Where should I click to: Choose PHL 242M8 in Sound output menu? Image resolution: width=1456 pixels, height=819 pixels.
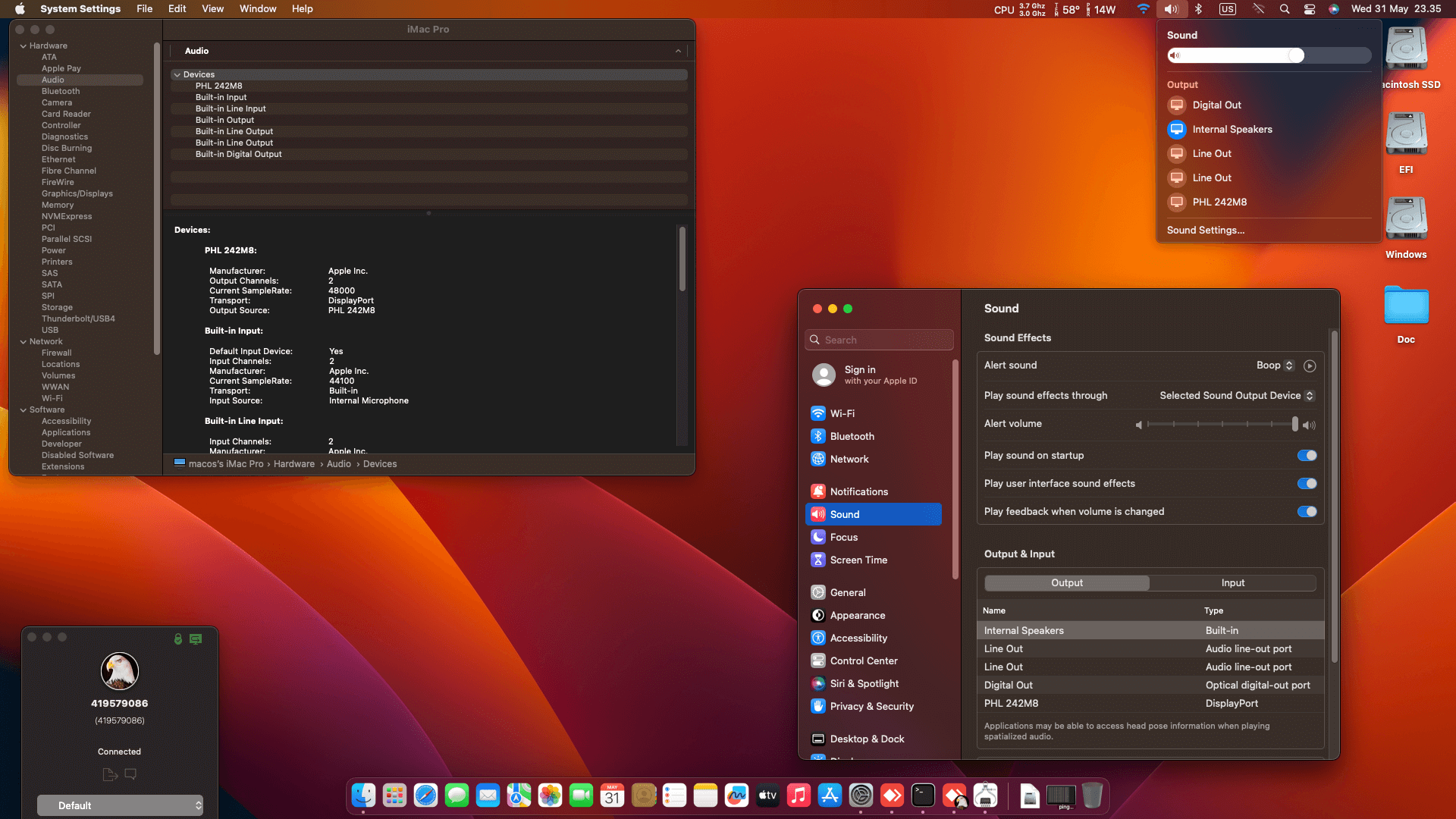[x=1219, y=202]
